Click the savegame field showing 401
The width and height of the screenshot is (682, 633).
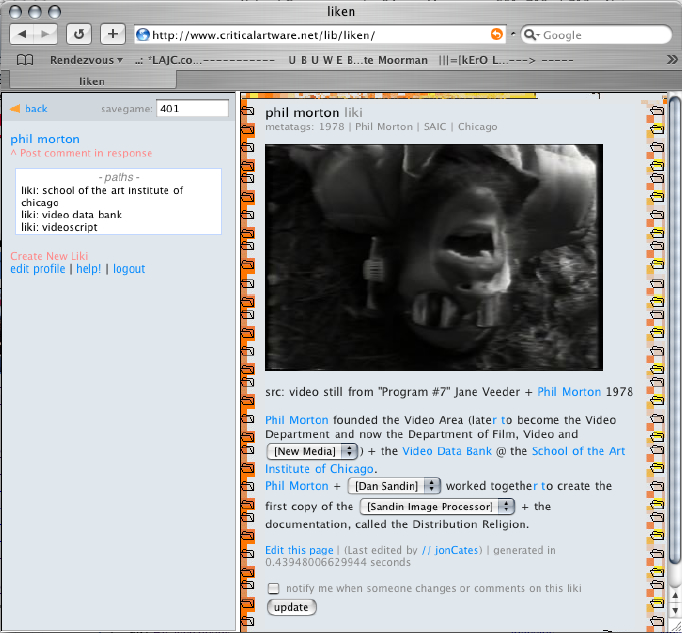click(x=192, y=109)
